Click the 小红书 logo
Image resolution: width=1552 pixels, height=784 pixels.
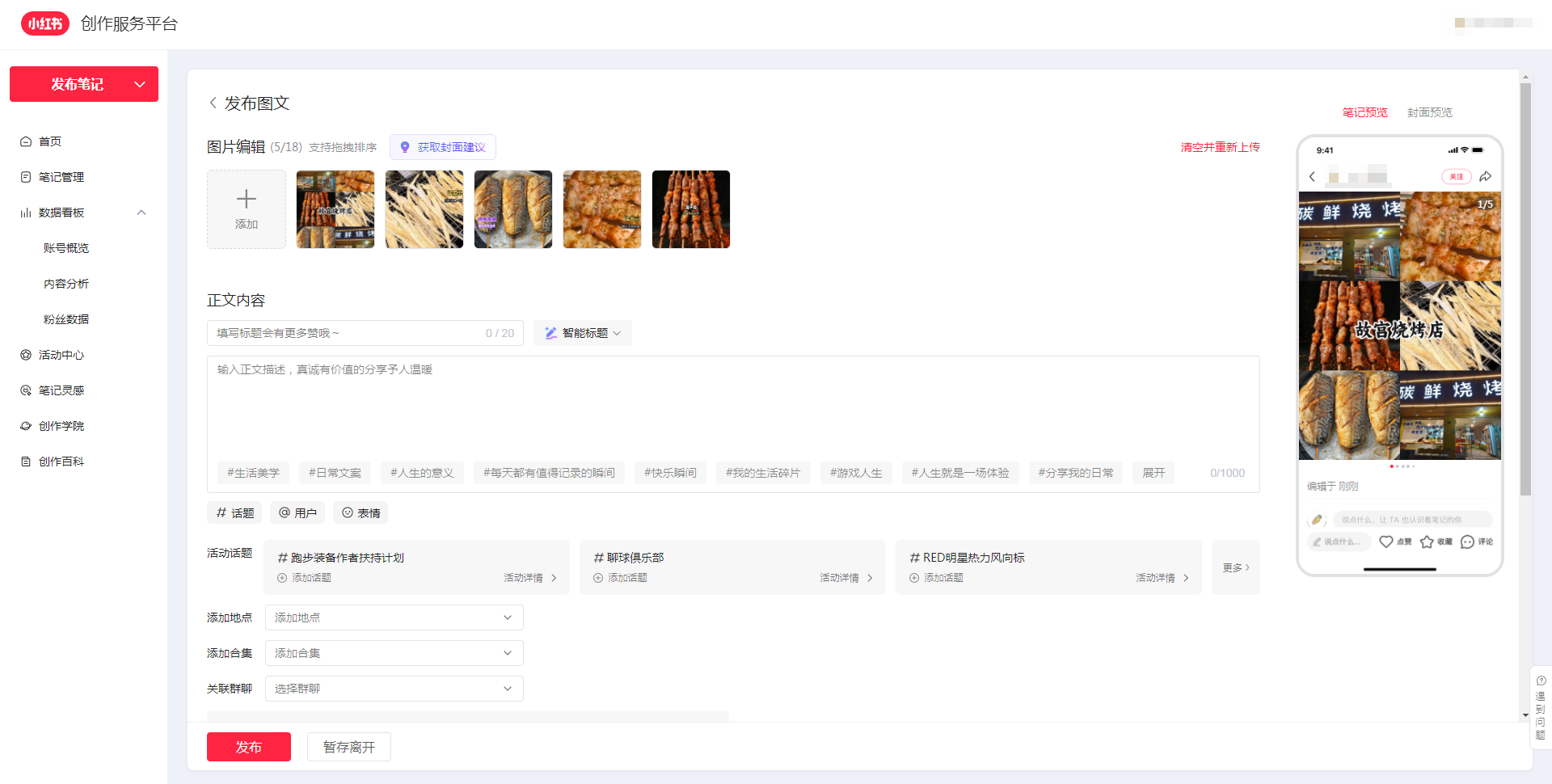(45, 23)
